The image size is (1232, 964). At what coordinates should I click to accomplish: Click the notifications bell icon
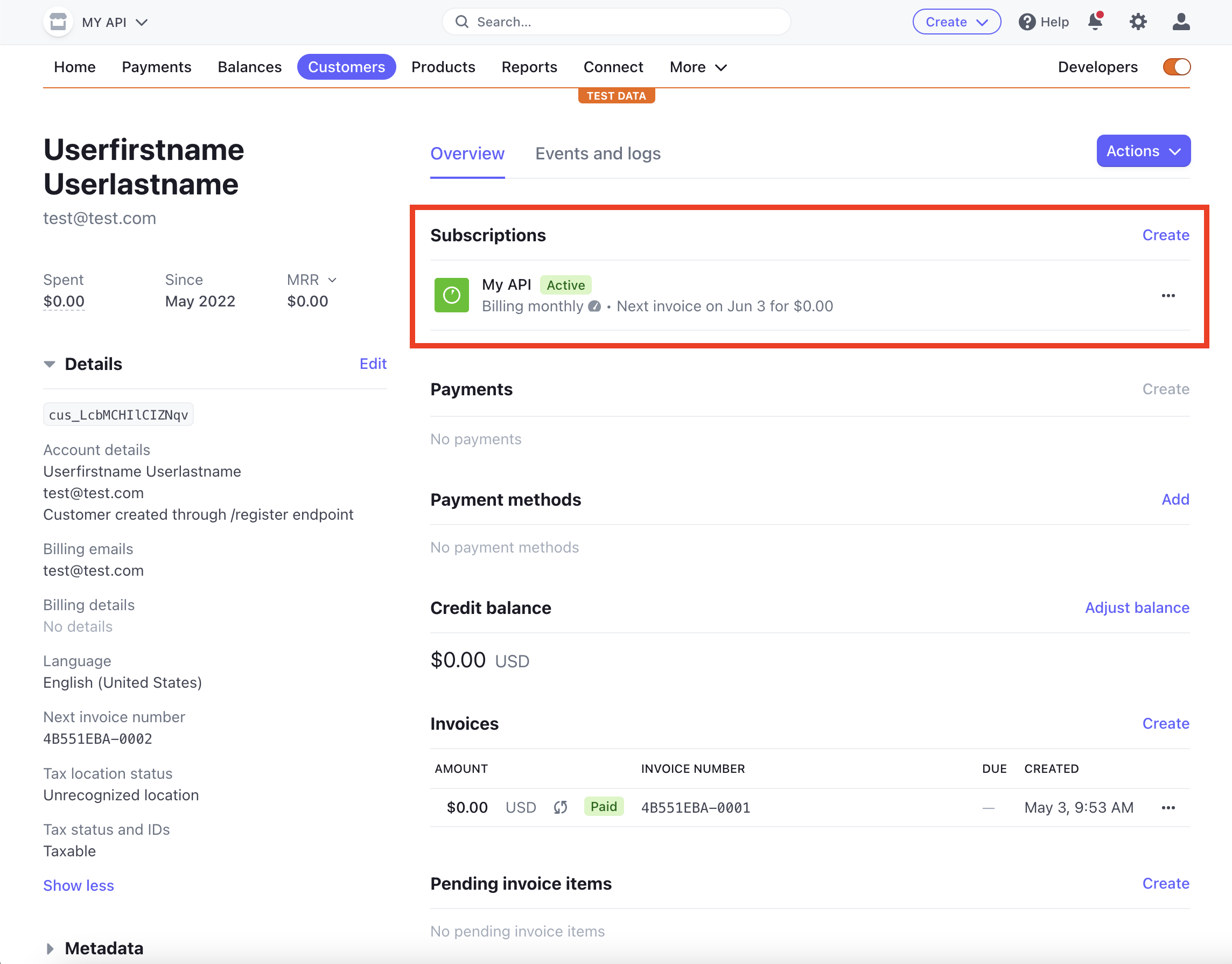(1095, 22)
